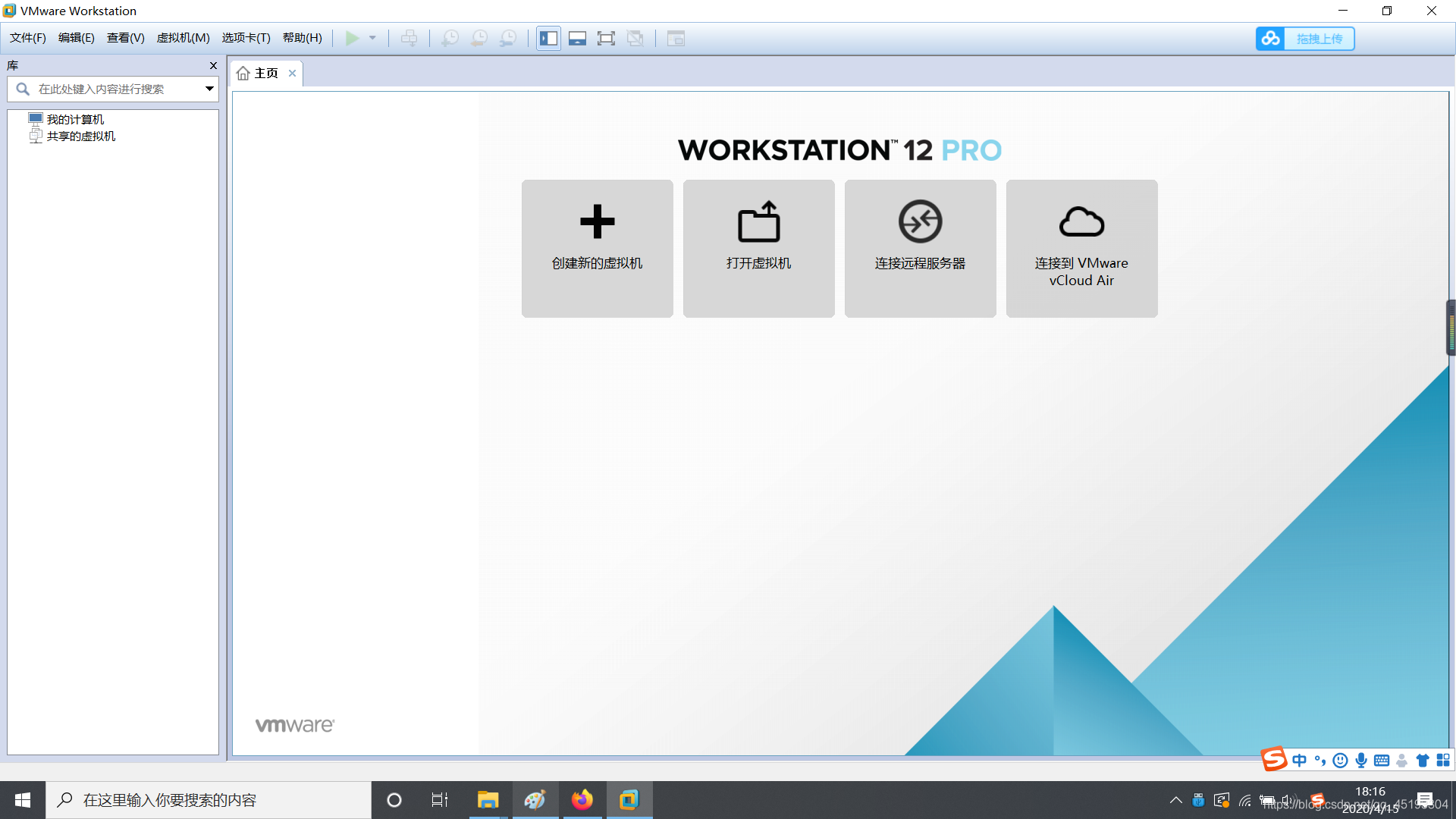Viewport: 1456px width, 819px height.
Task: Click the console view toolbar icon
Action: [x=676, y=38]
